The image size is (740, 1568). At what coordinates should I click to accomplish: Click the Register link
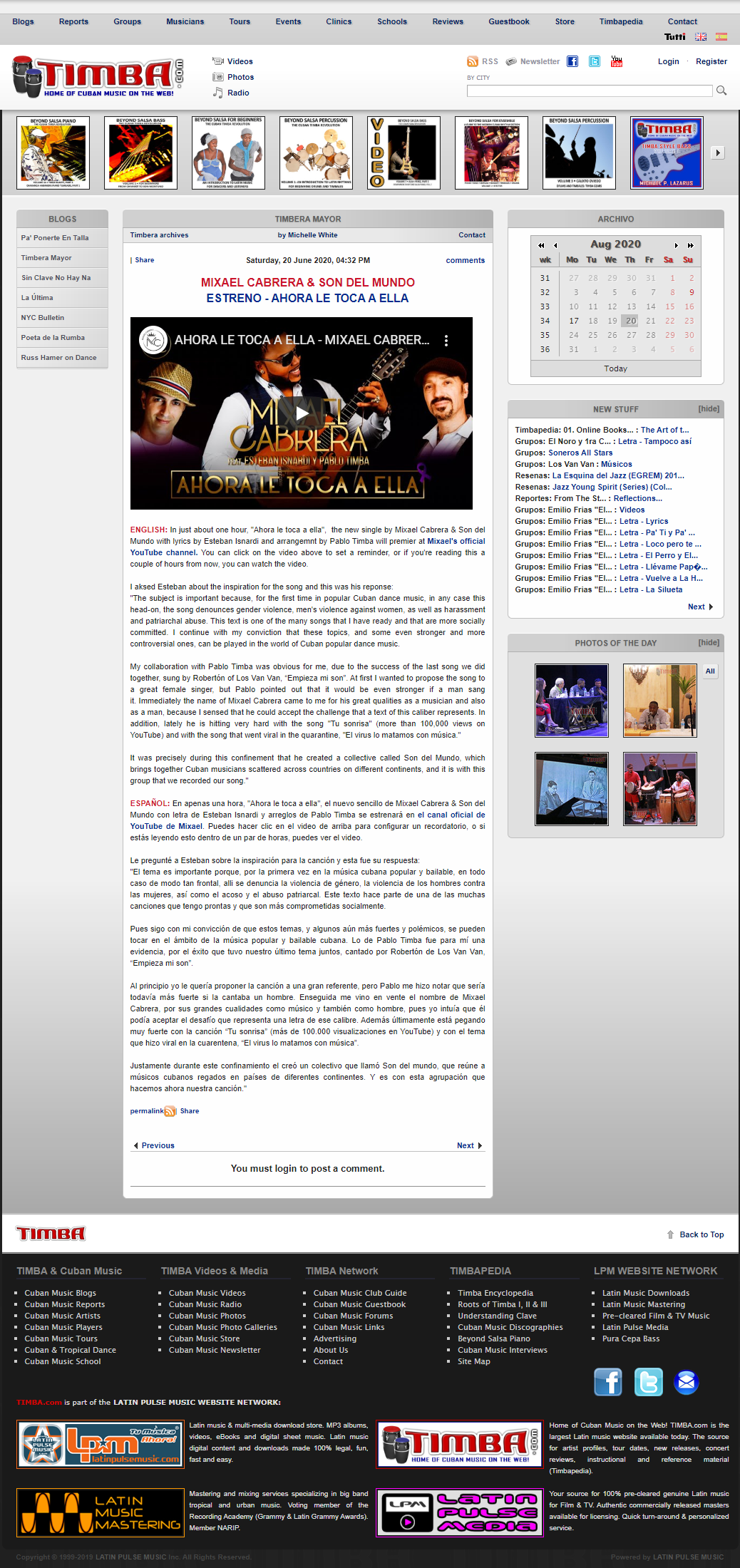click(x=711, y=61)
